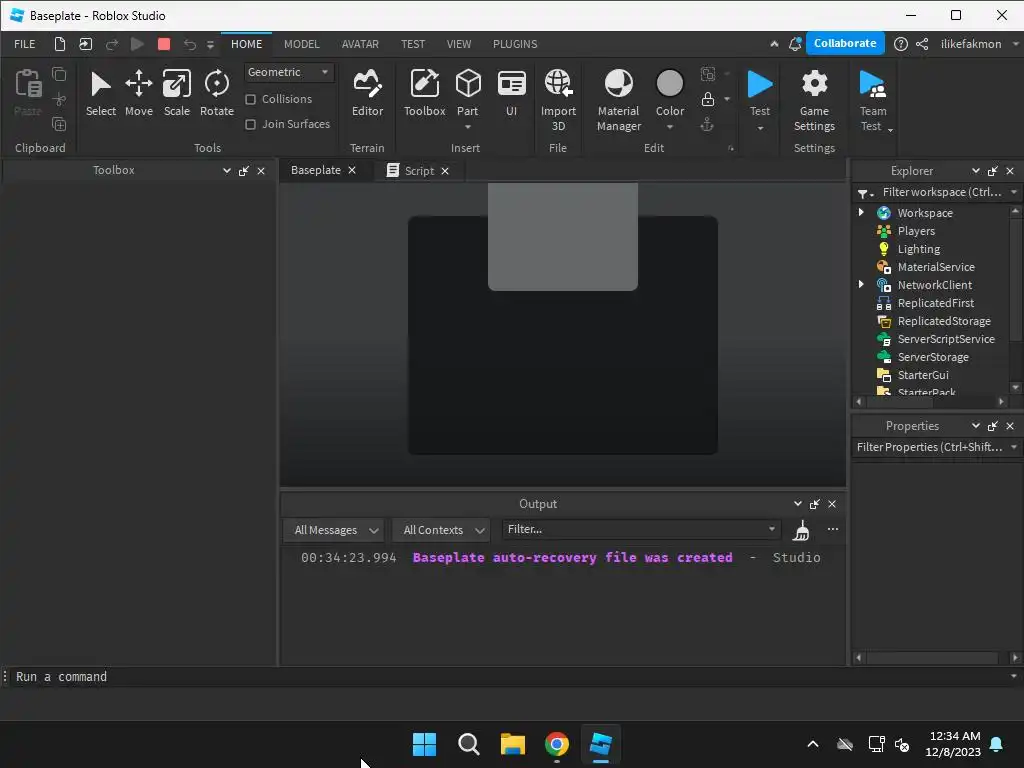Show hidden system tray icons
Screen dimensions: 1024x768
812,744
